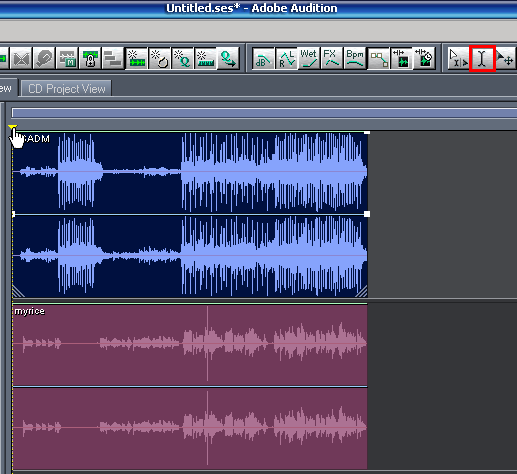Click the clip time stretching icon

(401, 58)
